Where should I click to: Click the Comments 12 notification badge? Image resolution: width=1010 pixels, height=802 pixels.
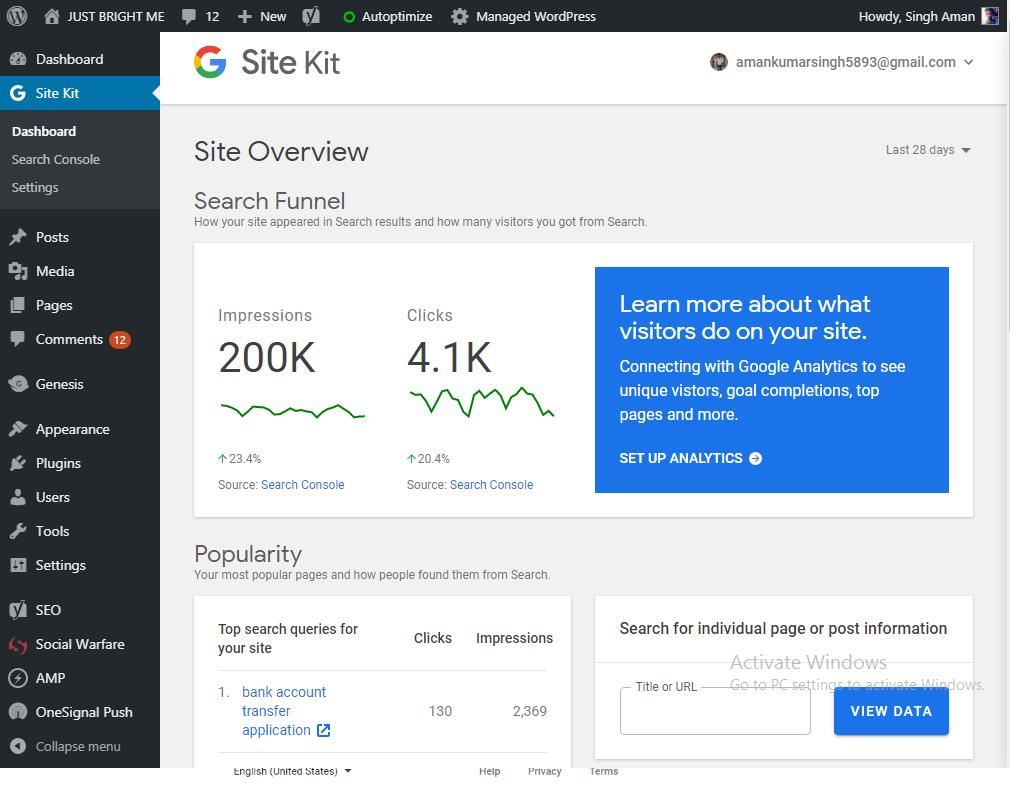120,339
